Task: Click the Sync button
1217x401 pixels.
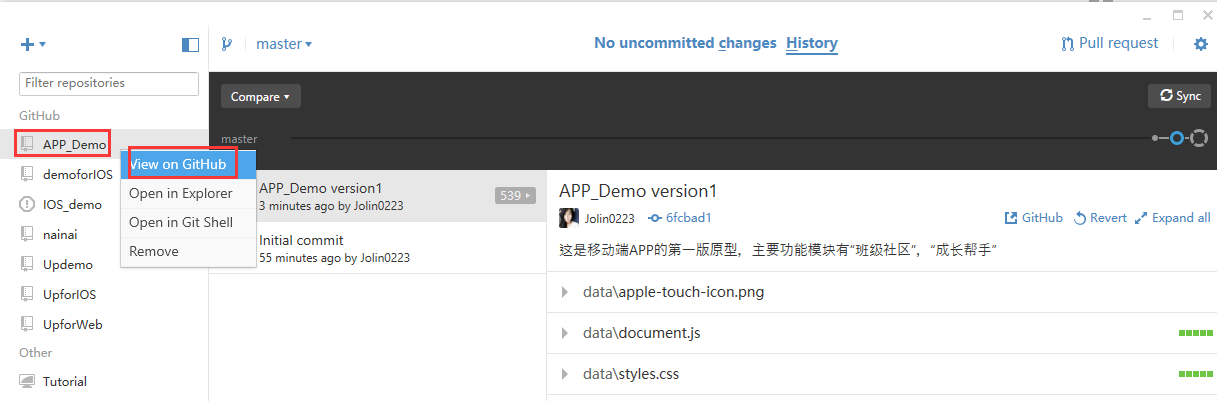Action: click(x=1179, y=96)
